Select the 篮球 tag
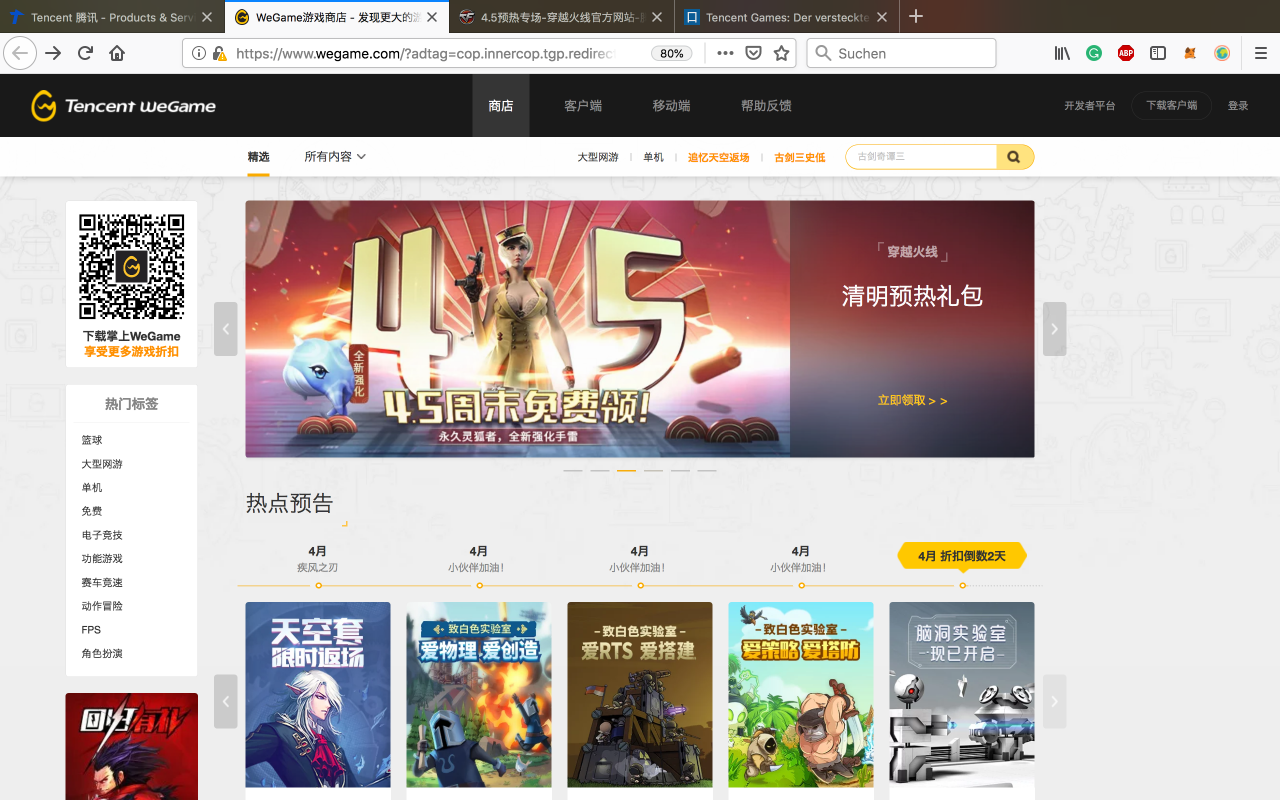1280x800 pixels. [92, 440]
